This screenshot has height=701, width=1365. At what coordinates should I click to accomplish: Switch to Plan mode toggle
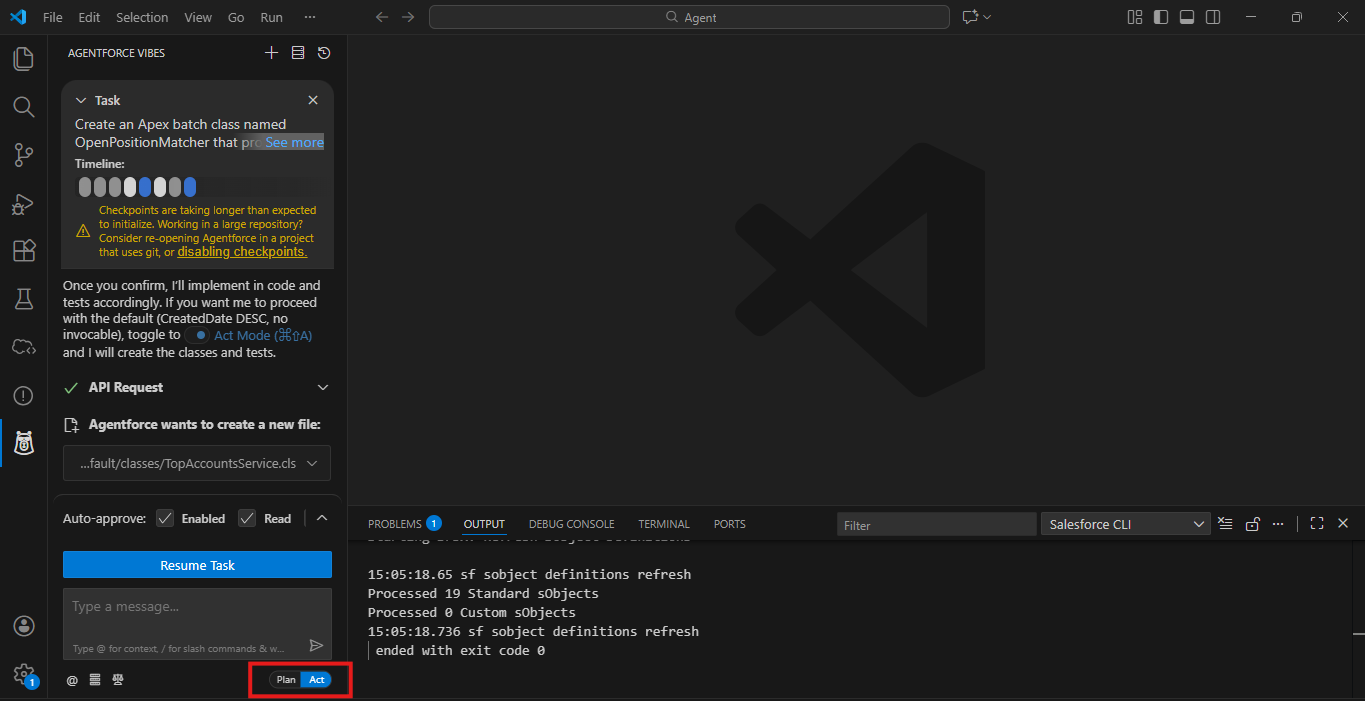286,680
